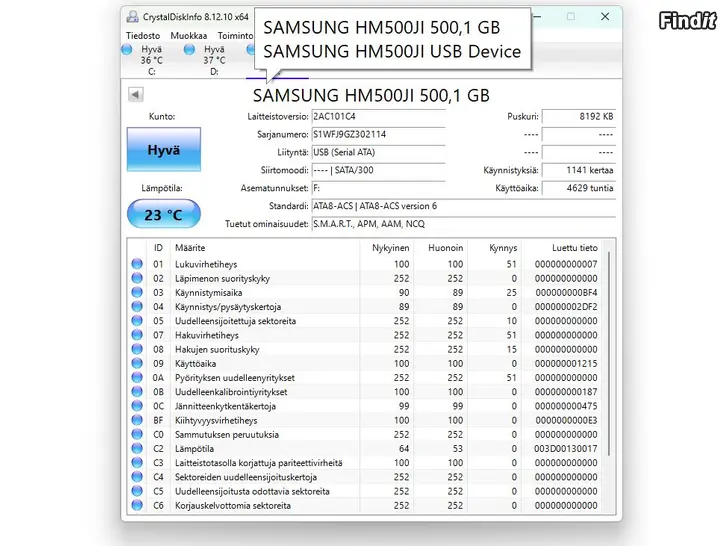Viewport: 728px width, 546px height.
Task: Click status orb for 04 Käynnistys/pysäytyskertoja
Action: 137,306
